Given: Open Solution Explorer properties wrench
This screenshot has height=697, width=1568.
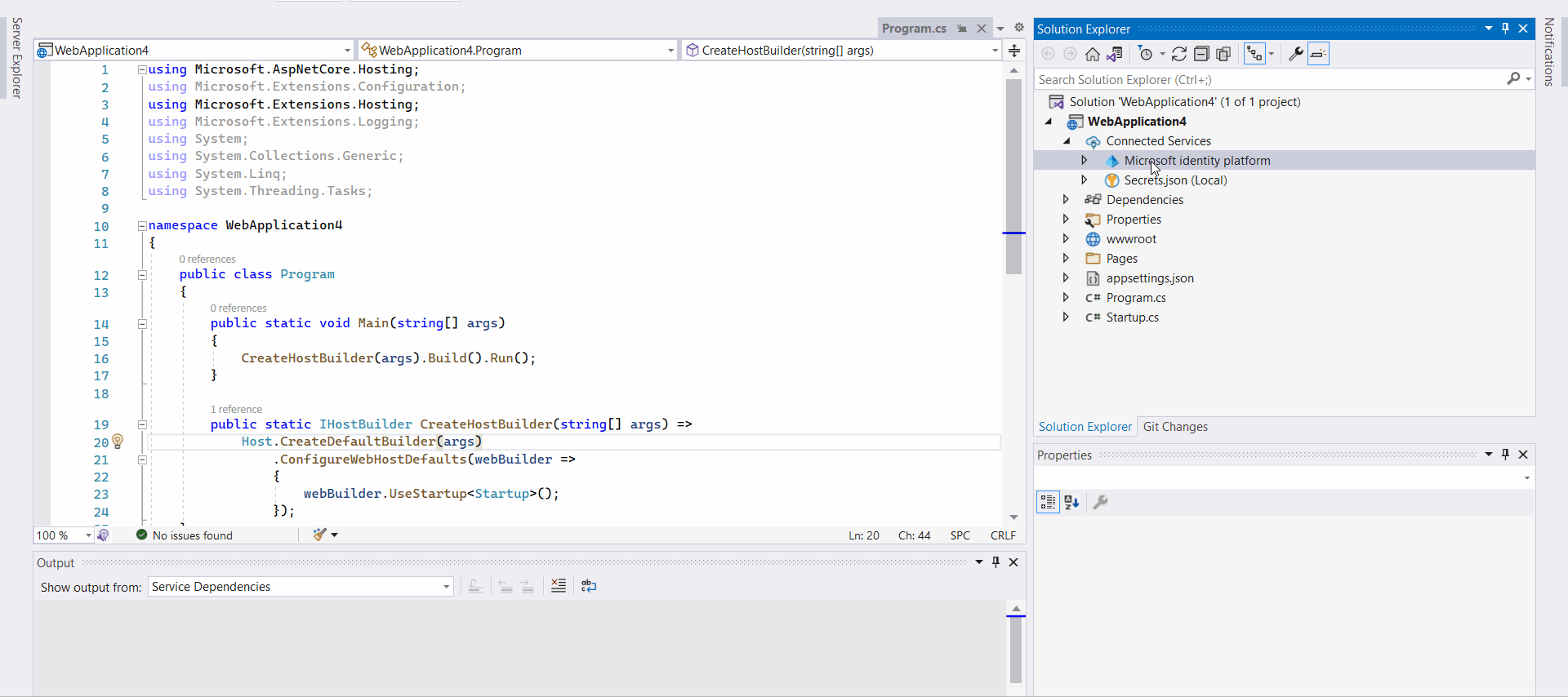Looking at the screenshot, I should (1295, 54).
